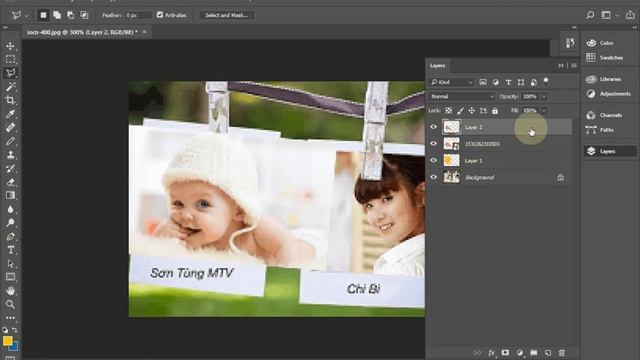The image size is (640, 360).
Task: Click the Select and Mask button
Action: click(227, 15)
